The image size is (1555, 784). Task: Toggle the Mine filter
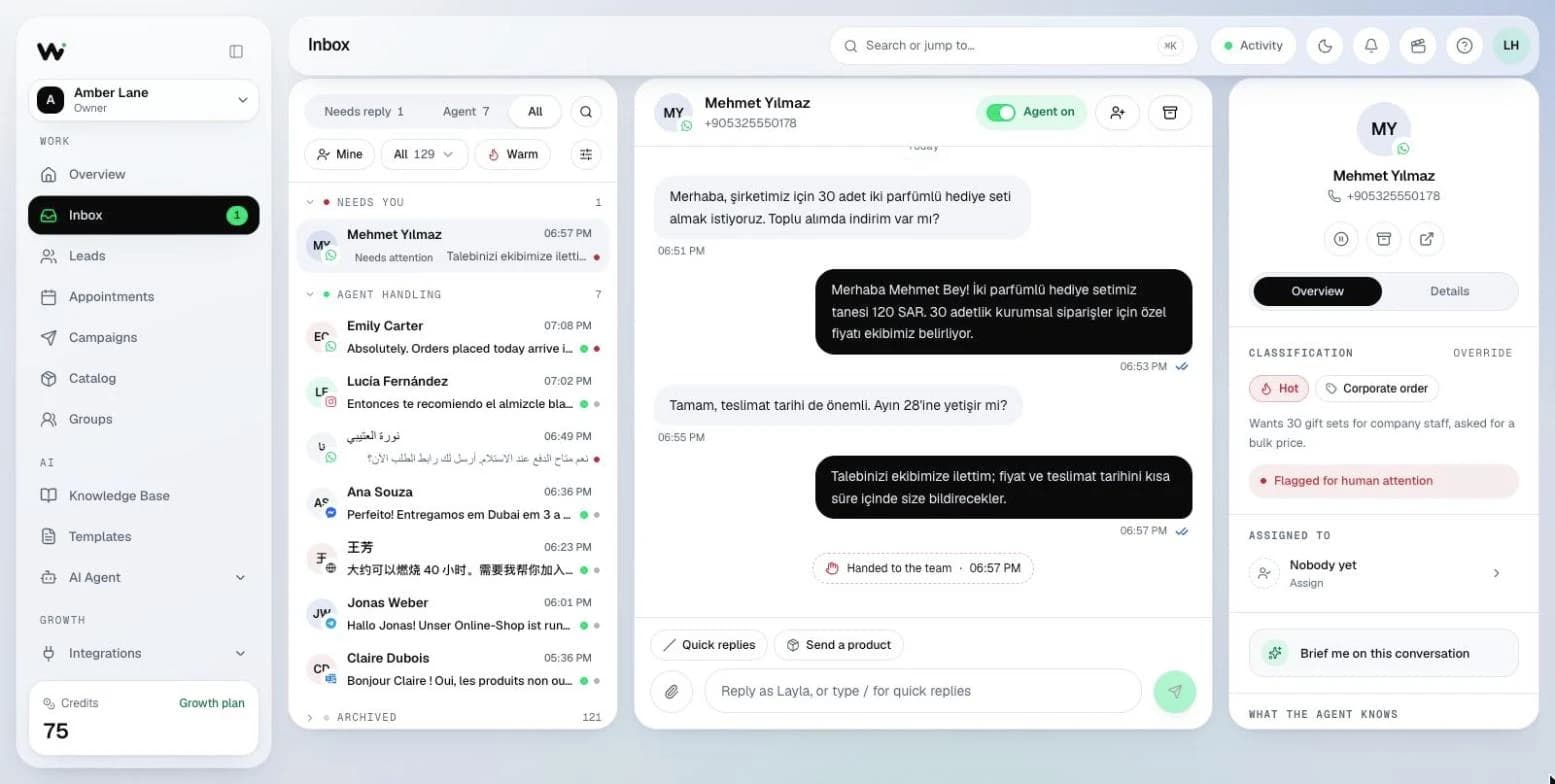coord(339,154)
